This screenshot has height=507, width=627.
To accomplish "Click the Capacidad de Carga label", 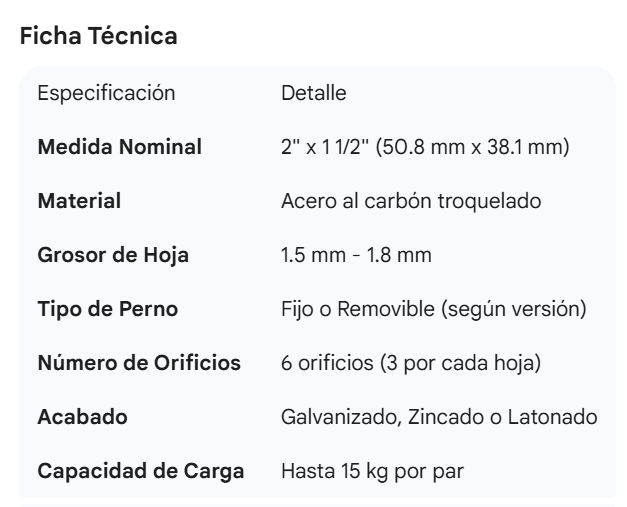I will [141, 471].
